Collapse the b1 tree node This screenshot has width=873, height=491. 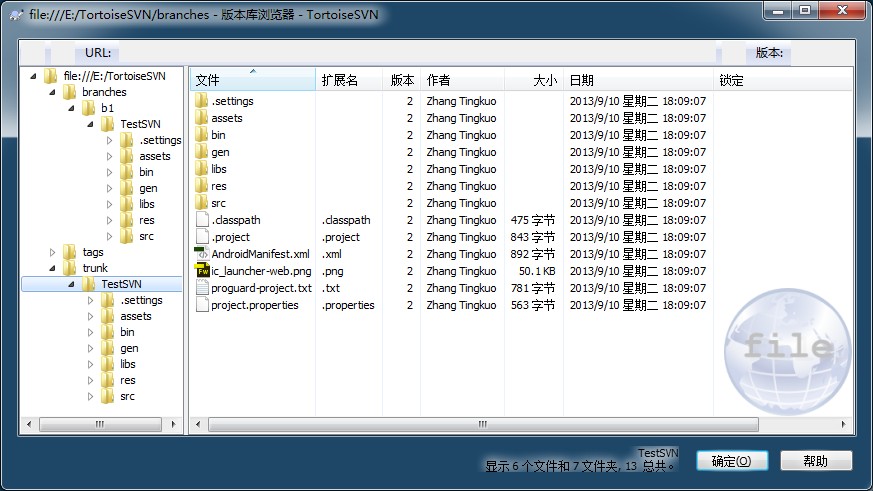click(71, 109)
